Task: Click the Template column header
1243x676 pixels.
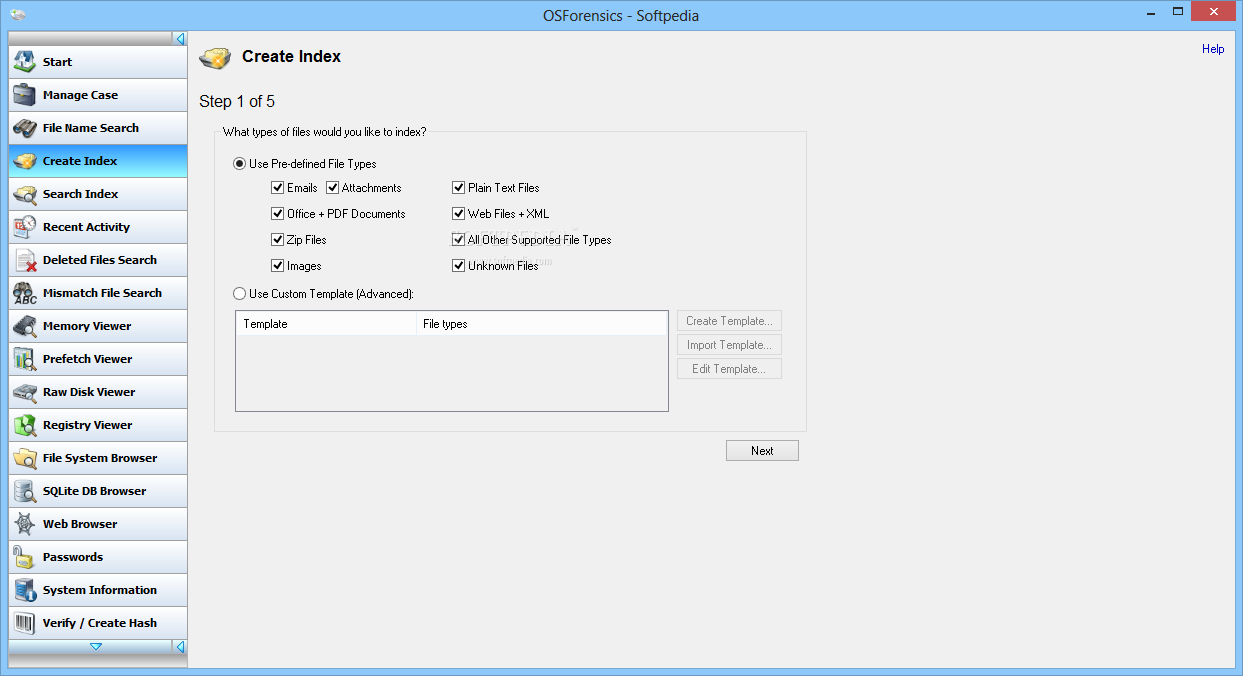Action: point(326,324)
